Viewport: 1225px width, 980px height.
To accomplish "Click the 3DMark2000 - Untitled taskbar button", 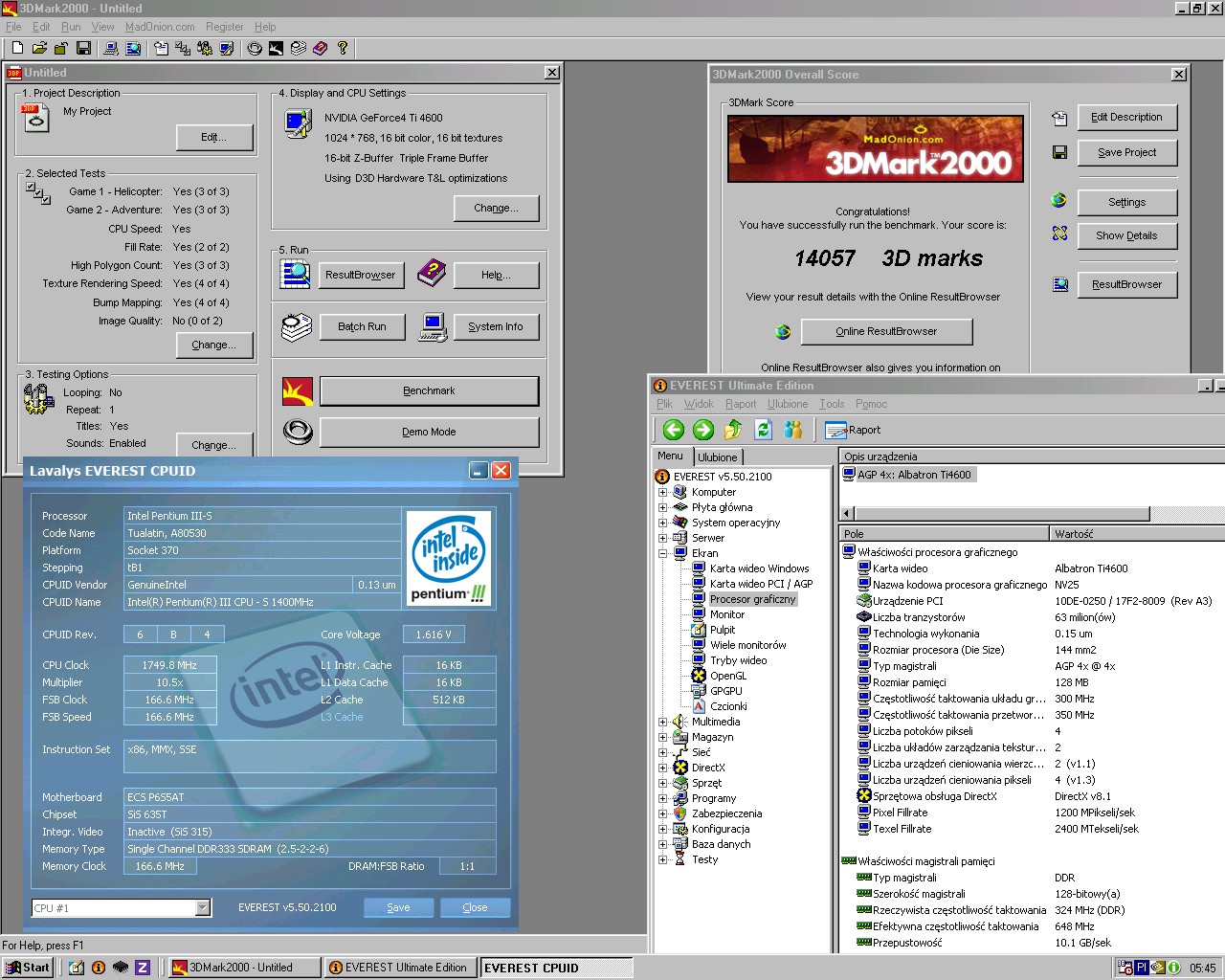I will [243, 968].
